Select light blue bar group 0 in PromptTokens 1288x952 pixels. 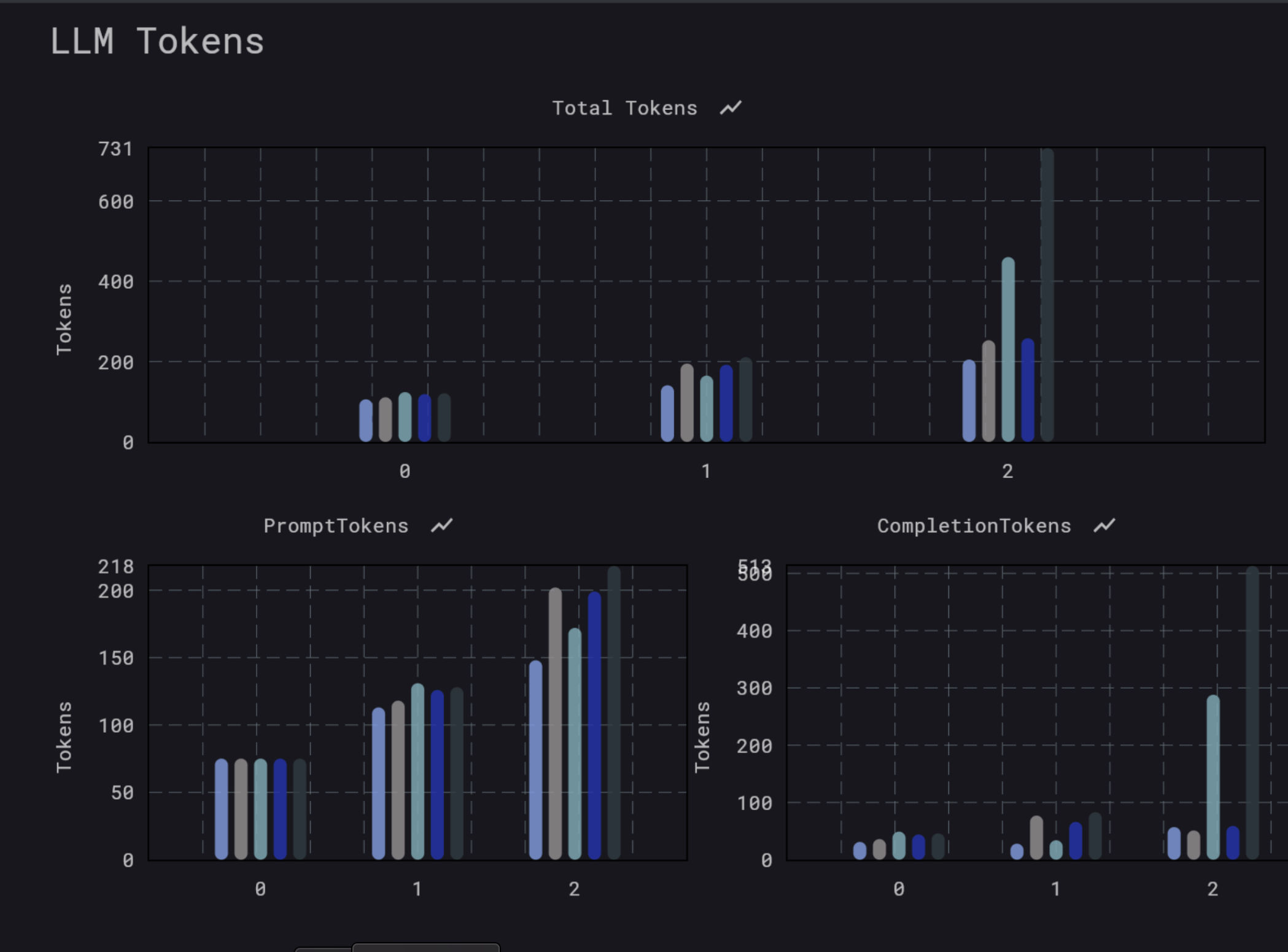(222, 809)
